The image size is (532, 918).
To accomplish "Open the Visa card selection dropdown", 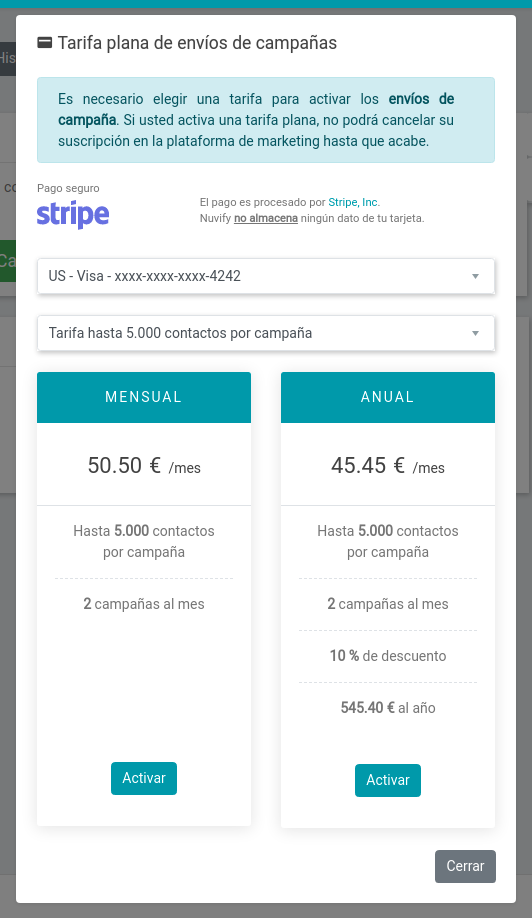I will tap(266, 276).
